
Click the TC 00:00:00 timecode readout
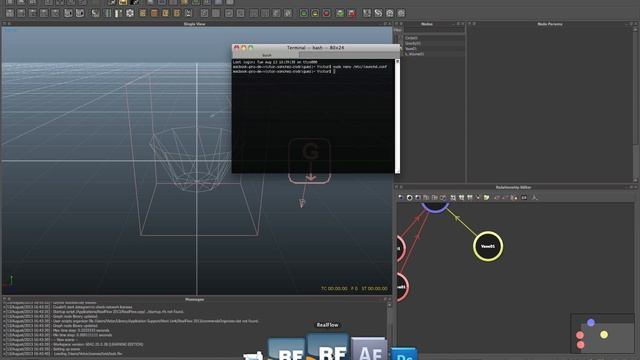point(334,289)
